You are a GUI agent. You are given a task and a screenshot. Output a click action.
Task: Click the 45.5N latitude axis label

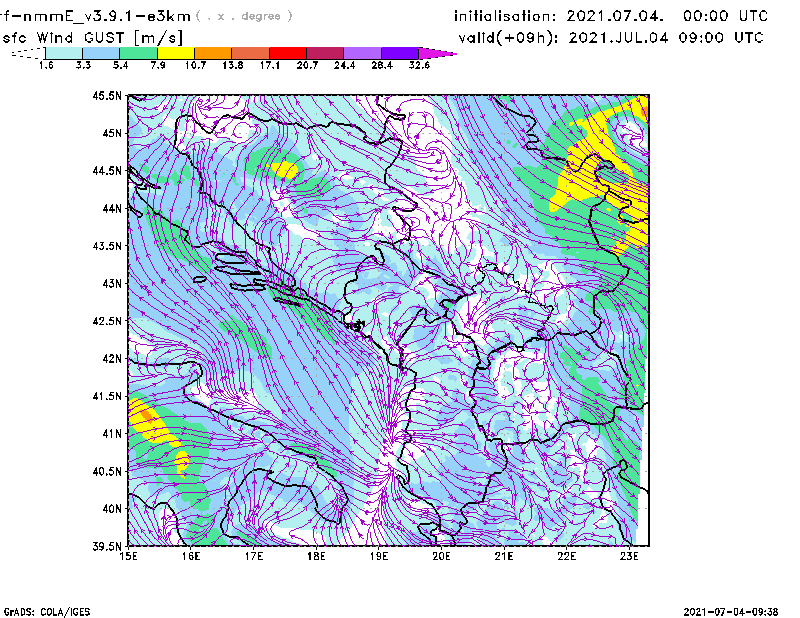coord(108,96)
